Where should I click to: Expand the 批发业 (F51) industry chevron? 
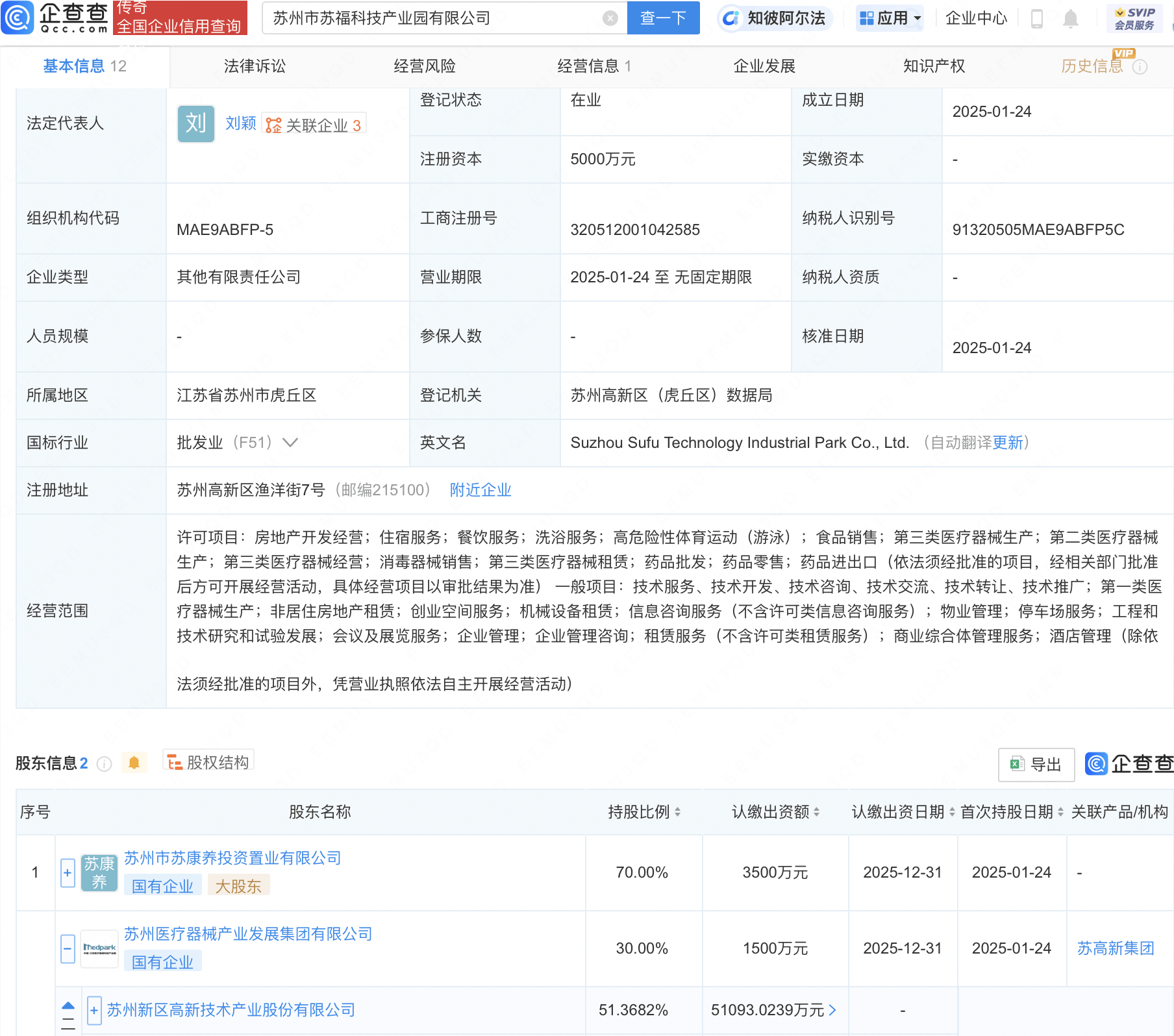(290, 443)
